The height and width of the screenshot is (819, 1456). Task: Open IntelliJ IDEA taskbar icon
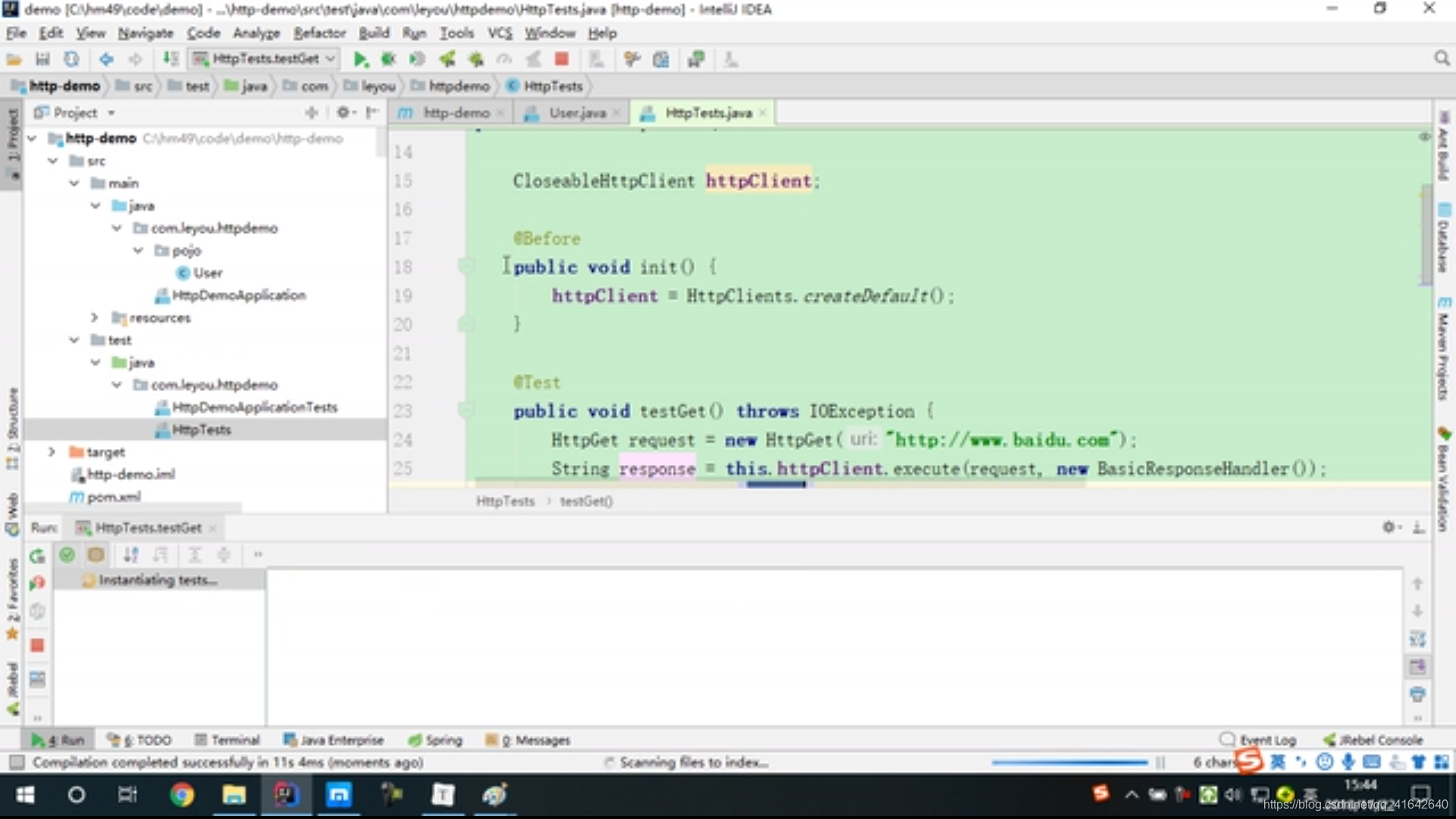(286, 795)
